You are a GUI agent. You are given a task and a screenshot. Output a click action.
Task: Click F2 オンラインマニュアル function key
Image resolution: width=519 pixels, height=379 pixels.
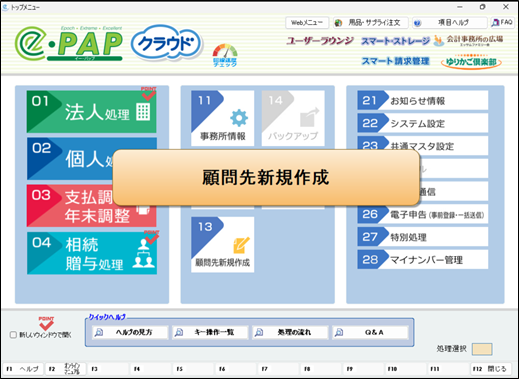[65, 369]
